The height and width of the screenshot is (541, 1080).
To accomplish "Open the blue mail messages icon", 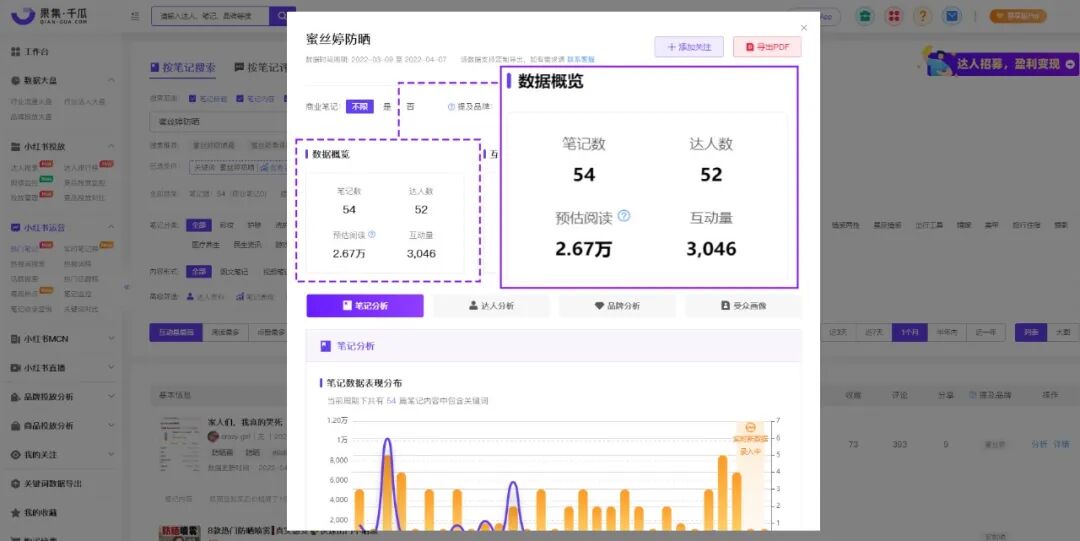I will (952, 16).
